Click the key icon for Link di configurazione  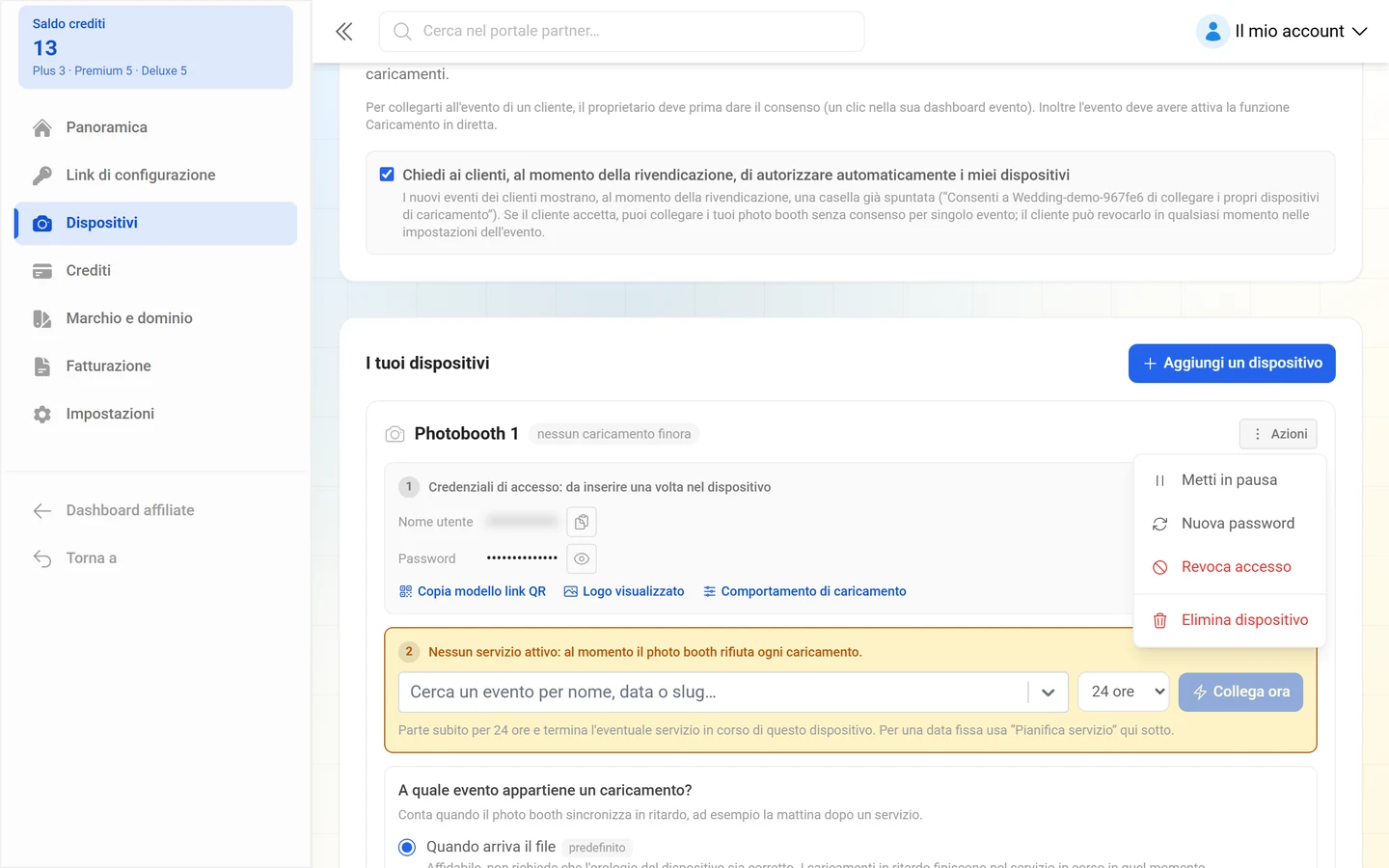pyautogui.click(x=42, y=176)
